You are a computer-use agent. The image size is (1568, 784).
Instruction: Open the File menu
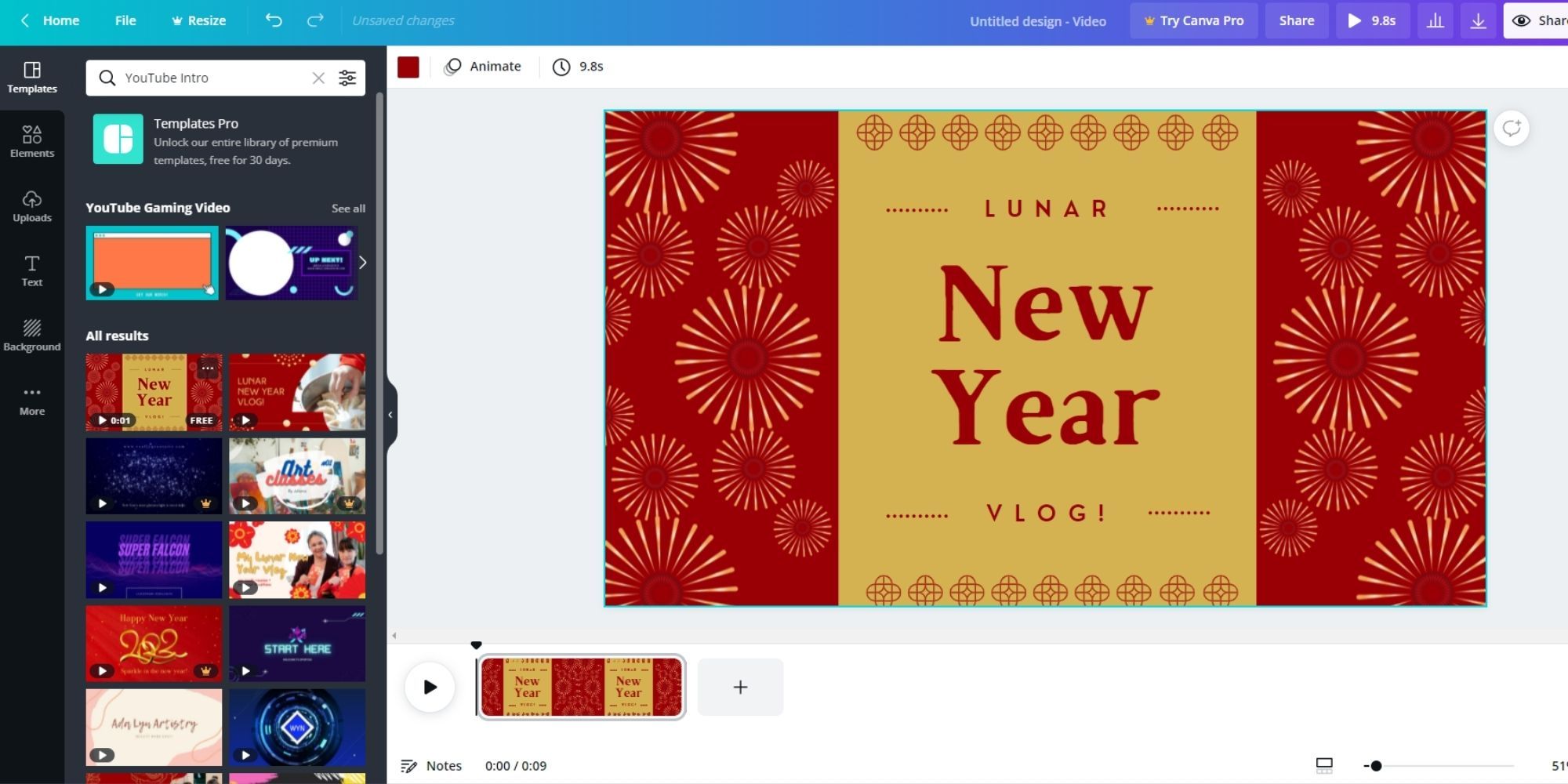(x=125, y=20)
